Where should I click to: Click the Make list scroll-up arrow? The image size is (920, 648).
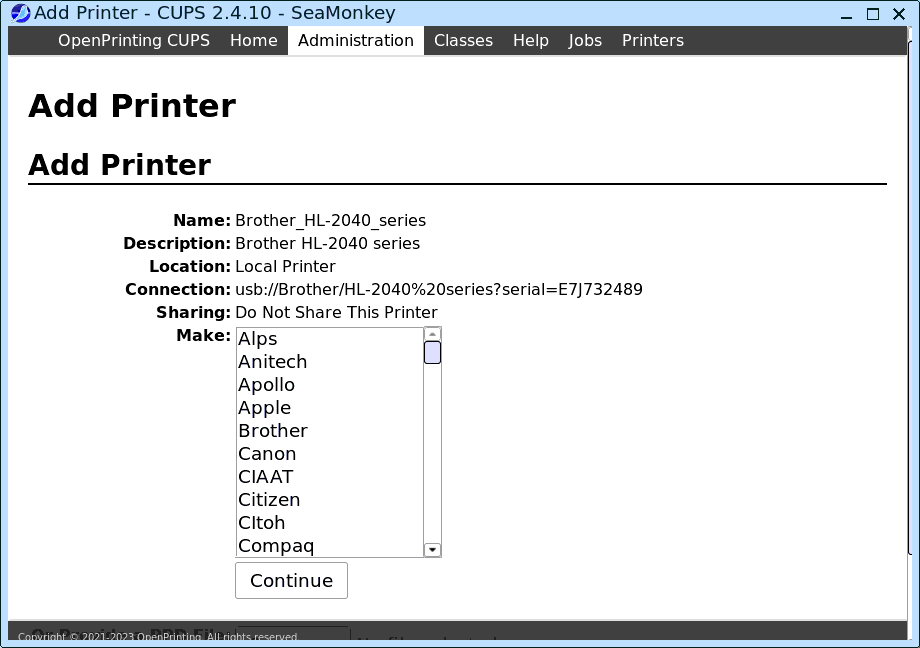point(432,334)
